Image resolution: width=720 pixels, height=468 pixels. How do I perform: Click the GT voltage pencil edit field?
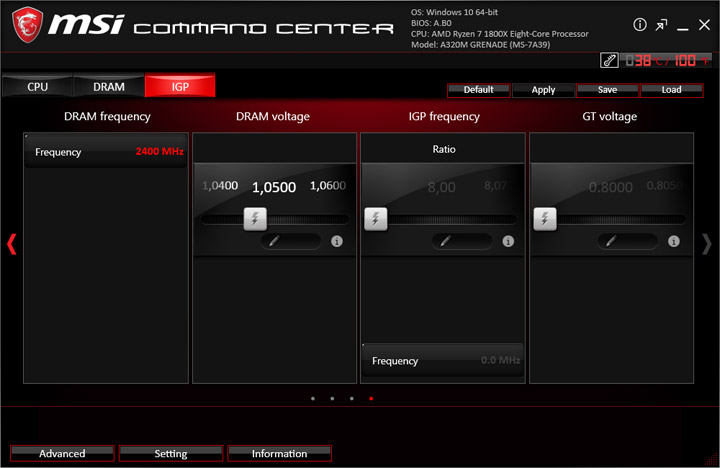[627, 241]
